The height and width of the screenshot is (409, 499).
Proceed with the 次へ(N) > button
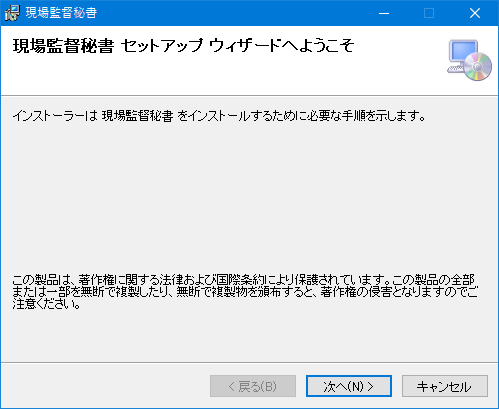coord(349,386)
